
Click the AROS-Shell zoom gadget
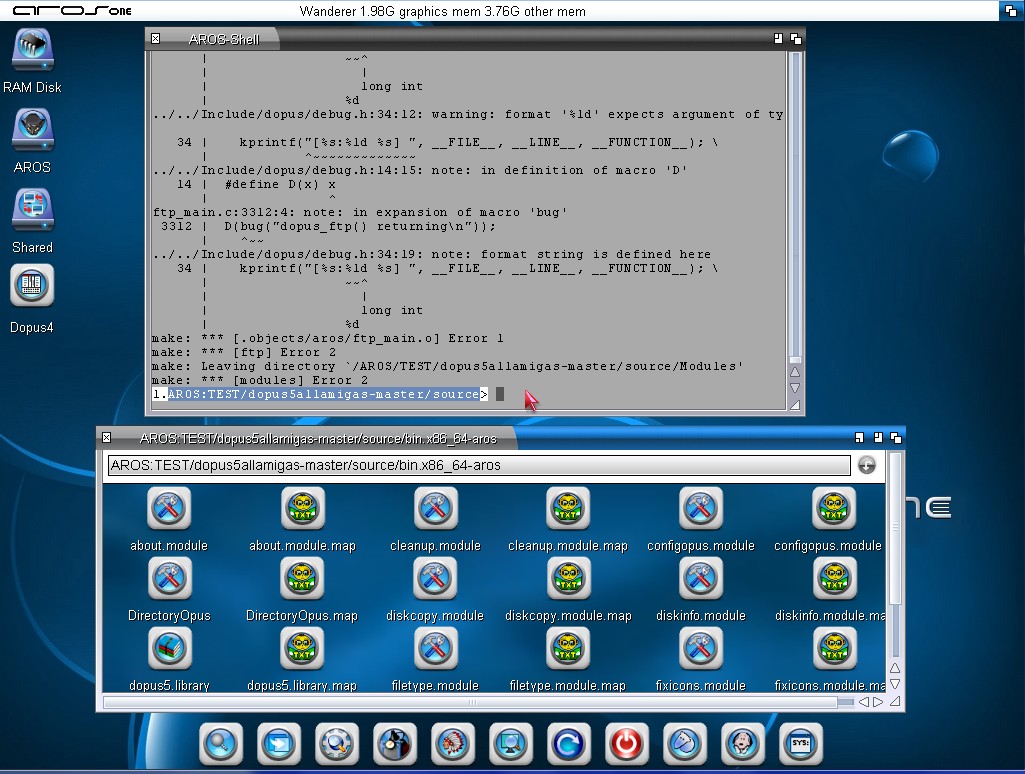pos(778,39)
